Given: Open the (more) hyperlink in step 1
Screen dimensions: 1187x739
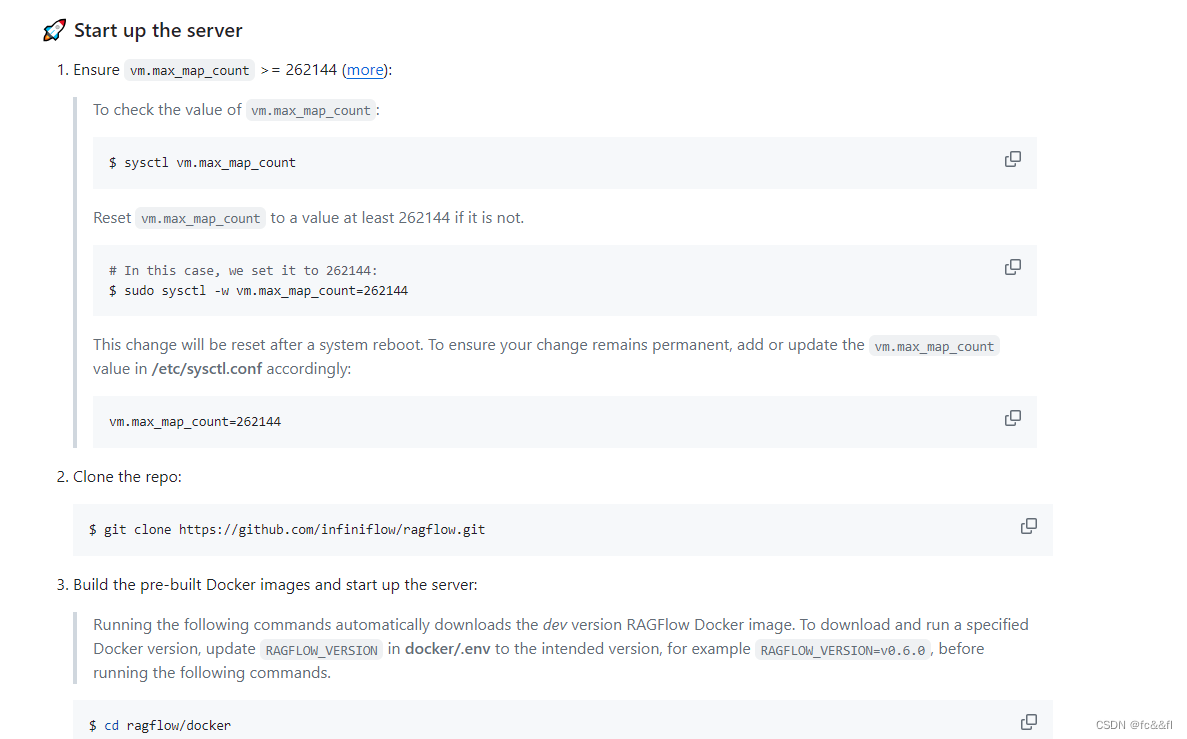Looking at the screenshot, I should (365, 69).
